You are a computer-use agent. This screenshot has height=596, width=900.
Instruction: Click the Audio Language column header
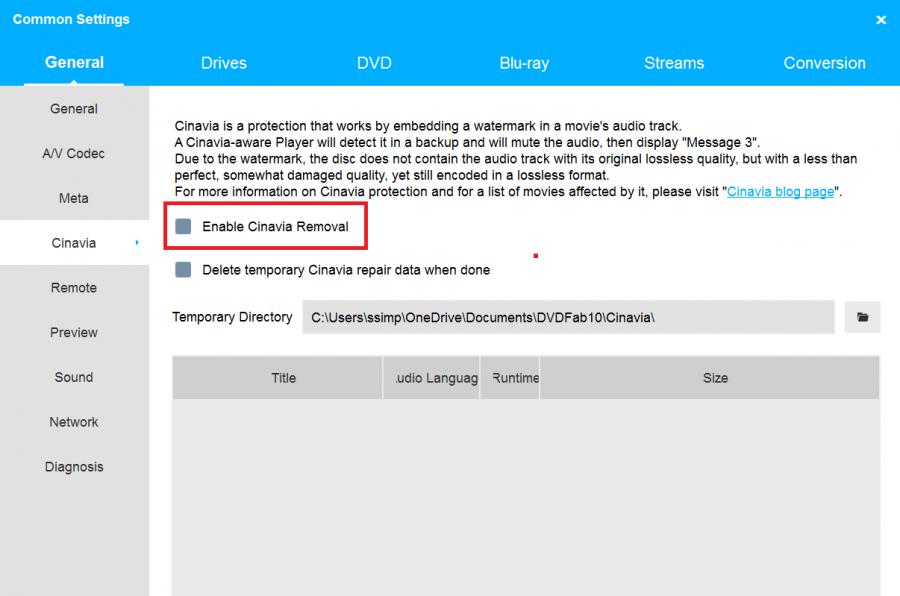pos(431,378)
